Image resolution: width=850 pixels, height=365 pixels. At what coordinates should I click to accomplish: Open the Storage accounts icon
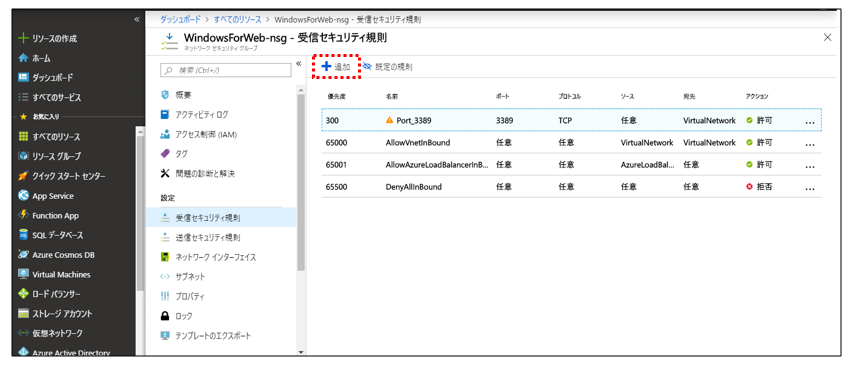(x=23, y=313)
